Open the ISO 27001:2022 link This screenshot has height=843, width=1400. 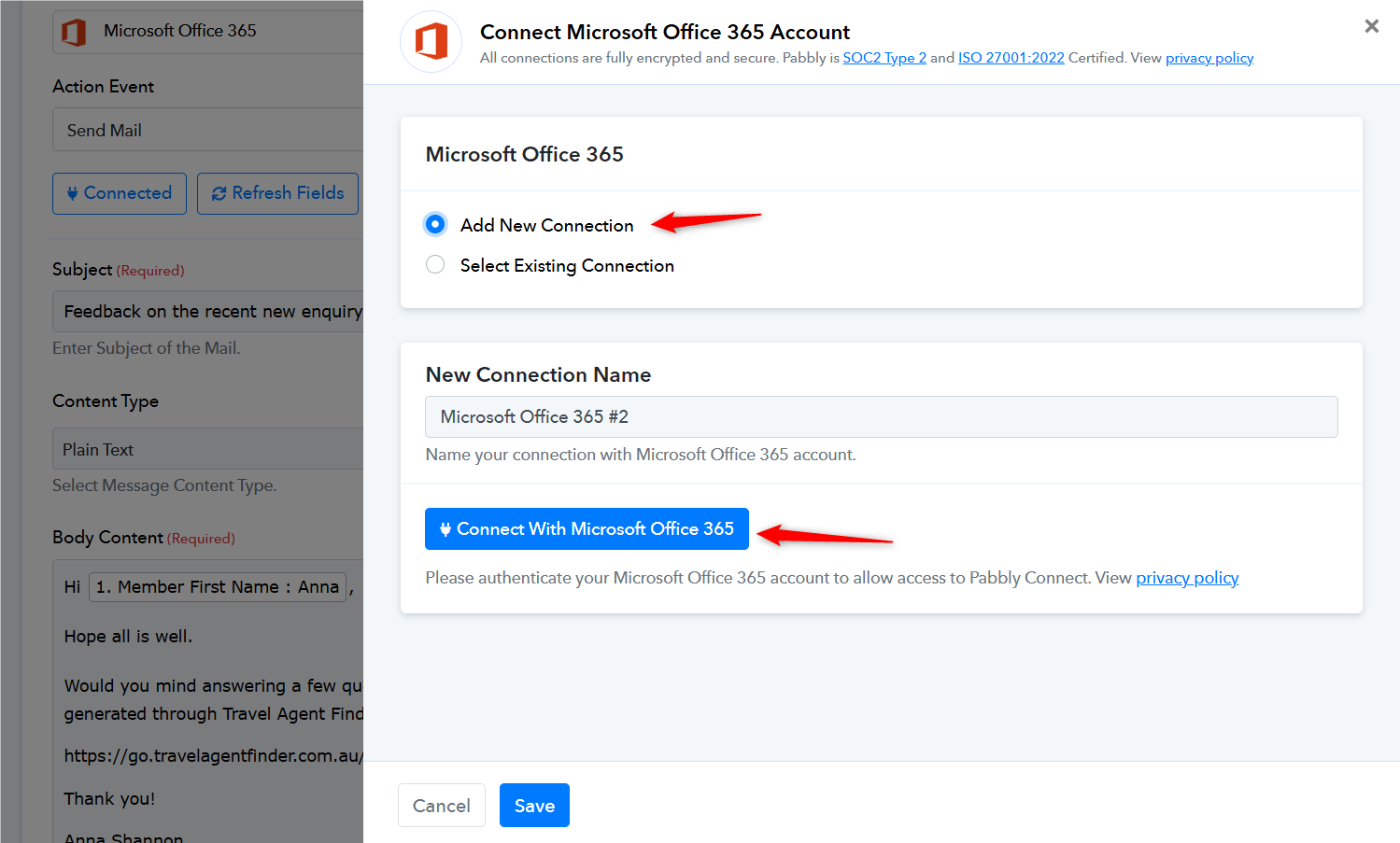pos(1011,58)
